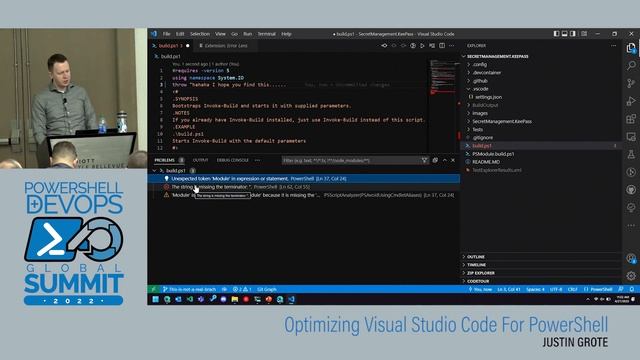Open the Extensions view
Image resolution: width=640 pixels, height=360 pixels.
(631, 119)
